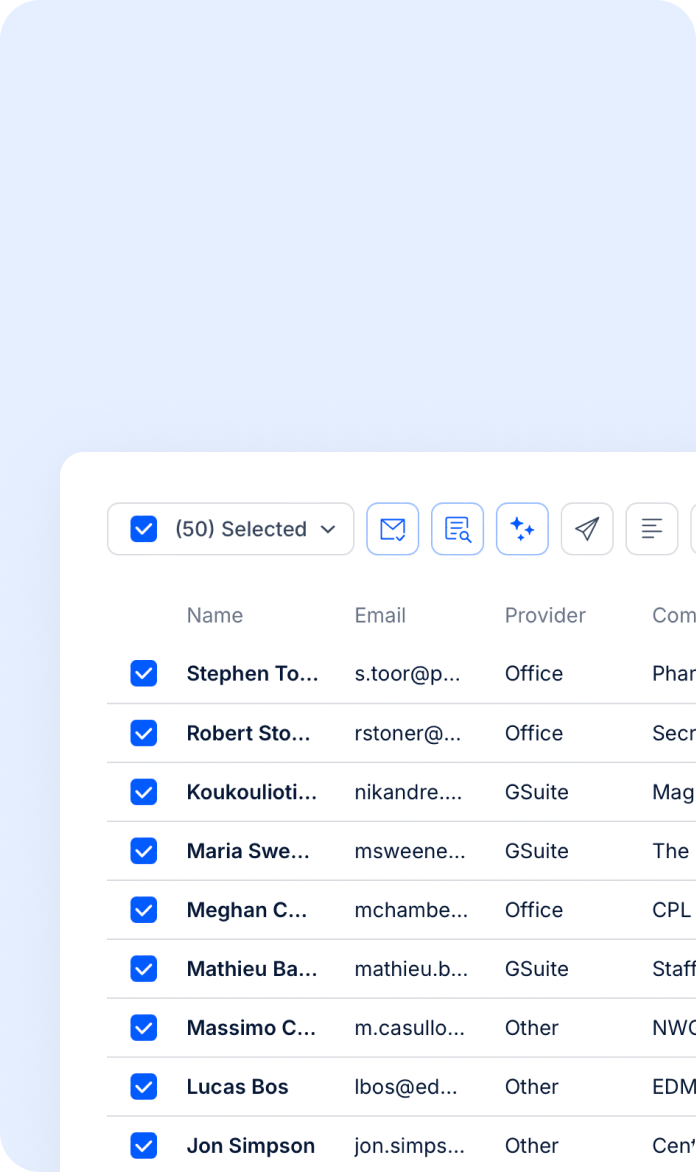This screenshot has width=696, height=1172.
Task: Open contact Maria Swe...
Action: coord(248,851)
